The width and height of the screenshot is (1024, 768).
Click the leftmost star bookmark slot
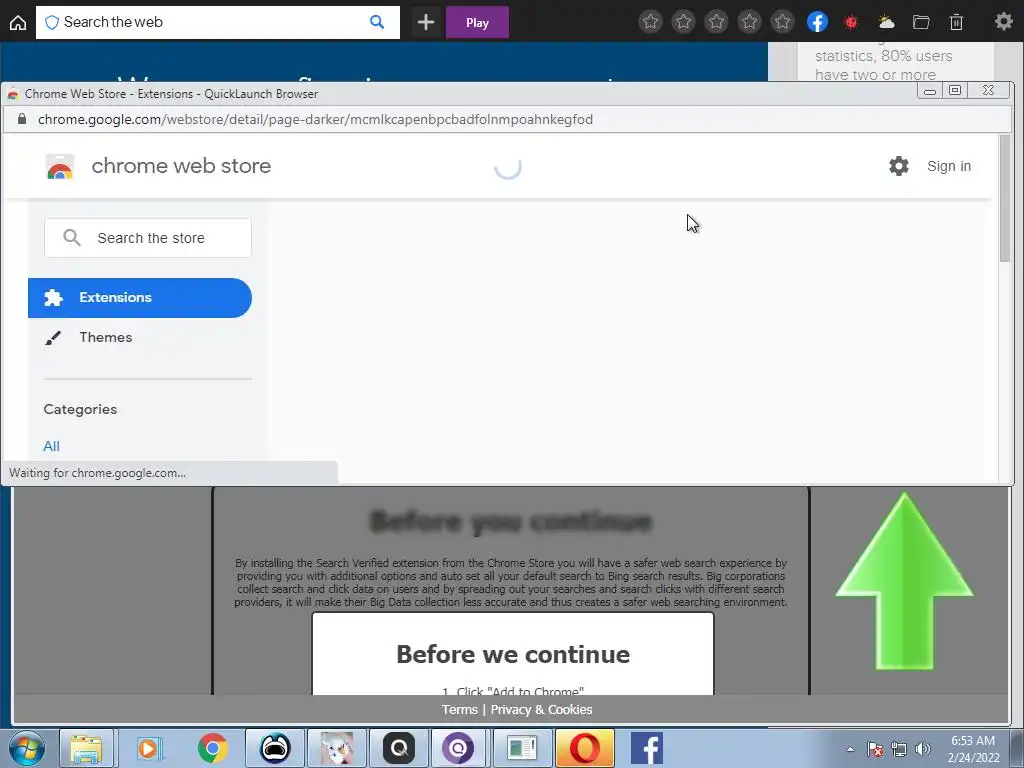pos(650,22)
